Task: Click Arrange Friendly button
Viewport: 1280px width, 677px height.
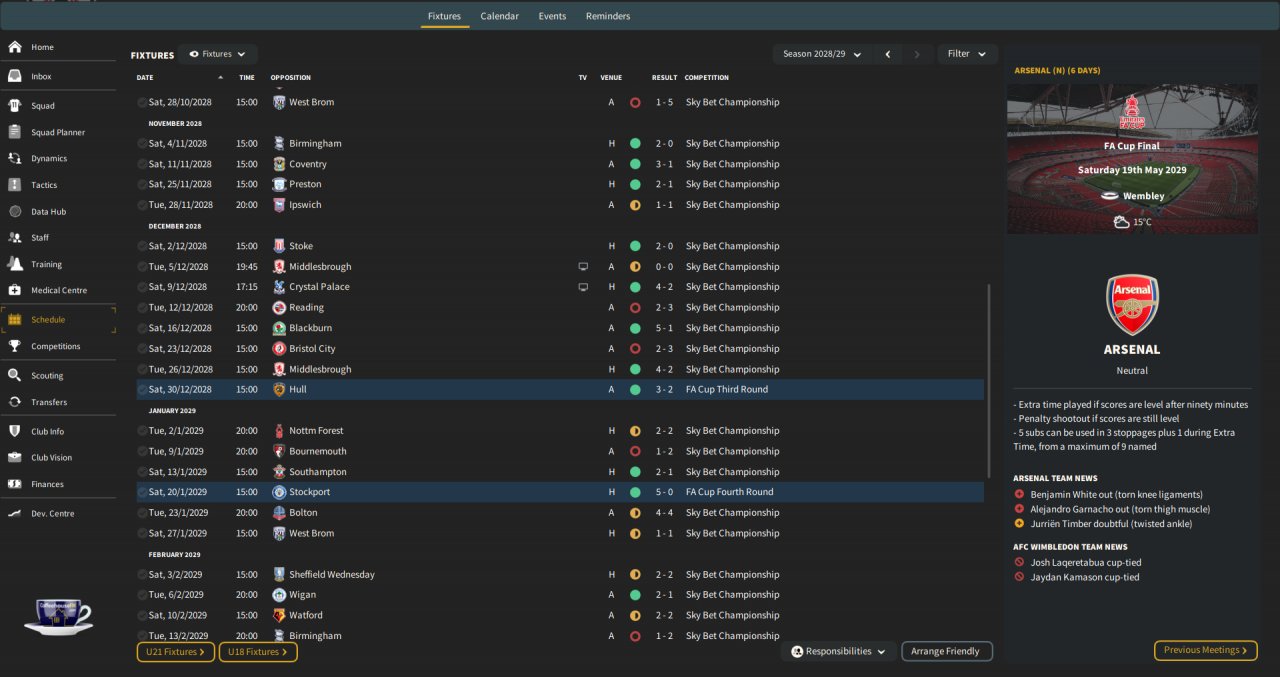Action: pyautogui.click(x=947, y=651)
